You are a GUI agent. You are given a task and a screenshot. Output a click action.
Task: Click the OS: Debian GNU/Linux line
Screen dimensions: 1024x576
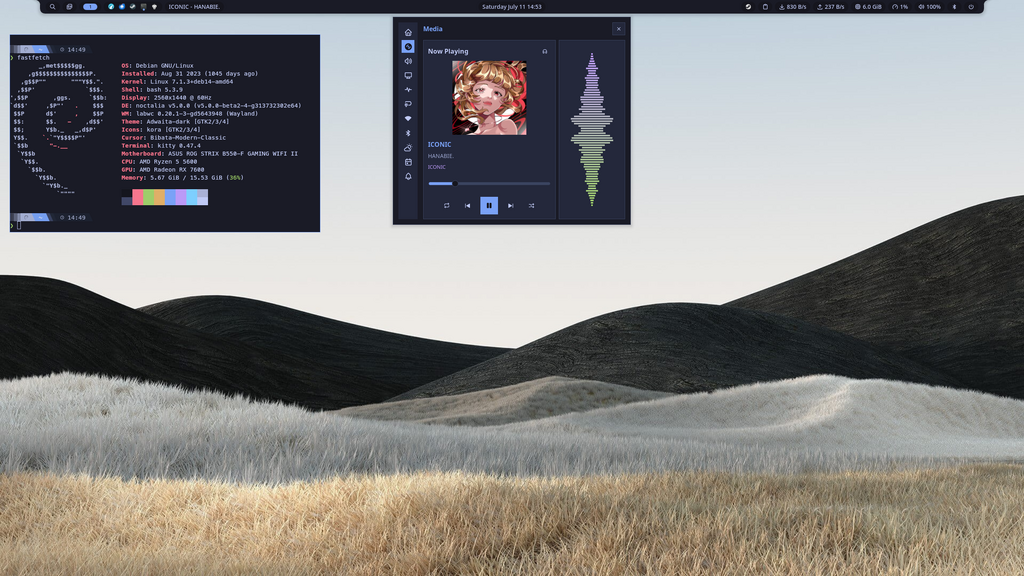[157, 65]
